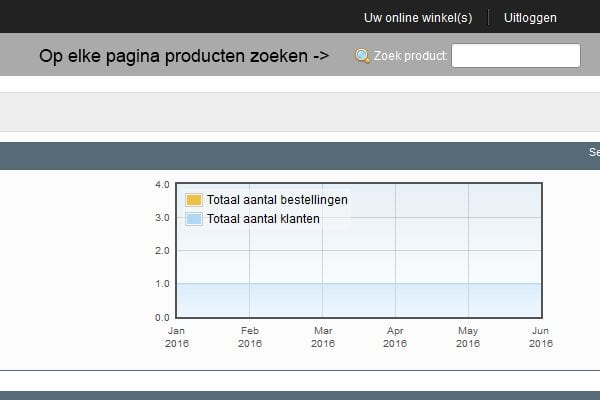The height and width of the screenshot is (400, 600).
Task: Open the 'Uw online winkel(s)' link
Action: [418, 18]
